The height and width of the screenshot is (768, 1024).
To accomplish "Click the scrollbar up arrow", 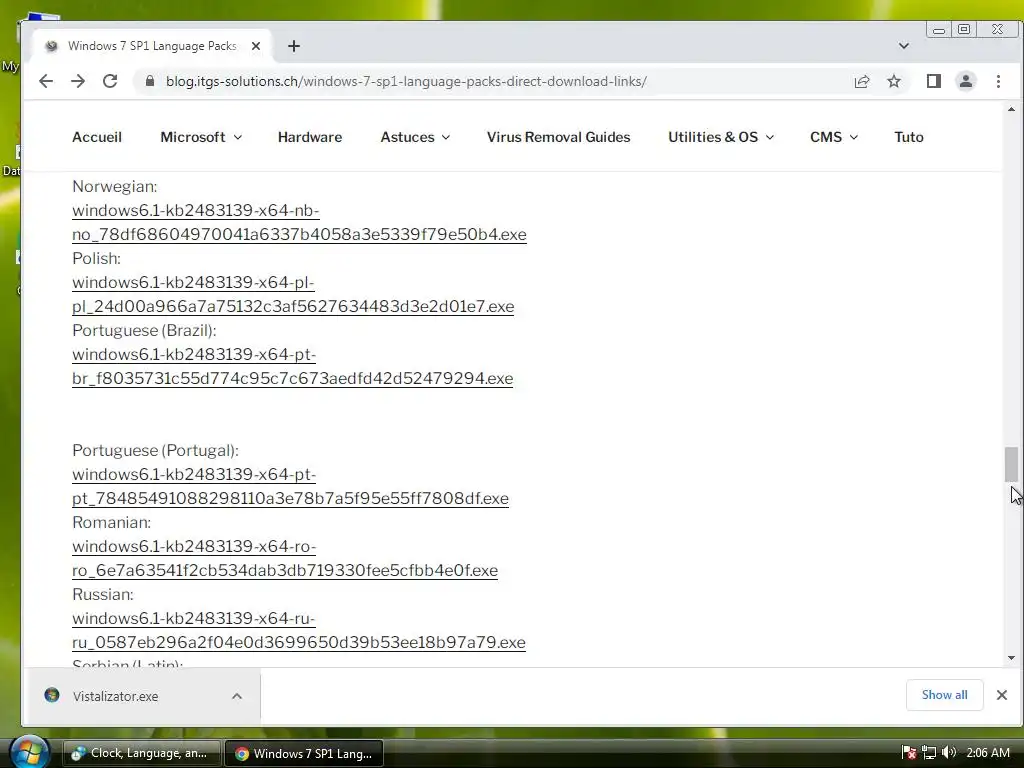I will click(1011, 109).
